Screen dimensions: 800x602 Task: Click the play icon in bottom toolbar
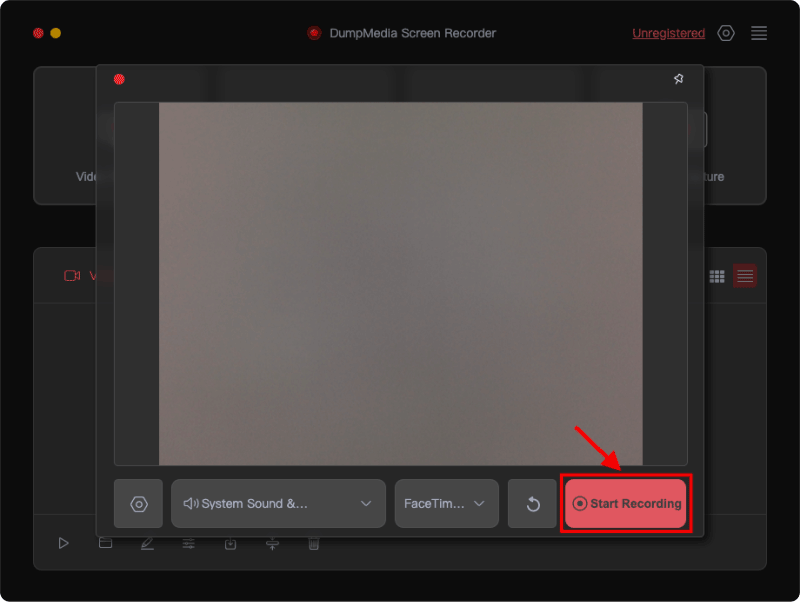coord(63,543)
